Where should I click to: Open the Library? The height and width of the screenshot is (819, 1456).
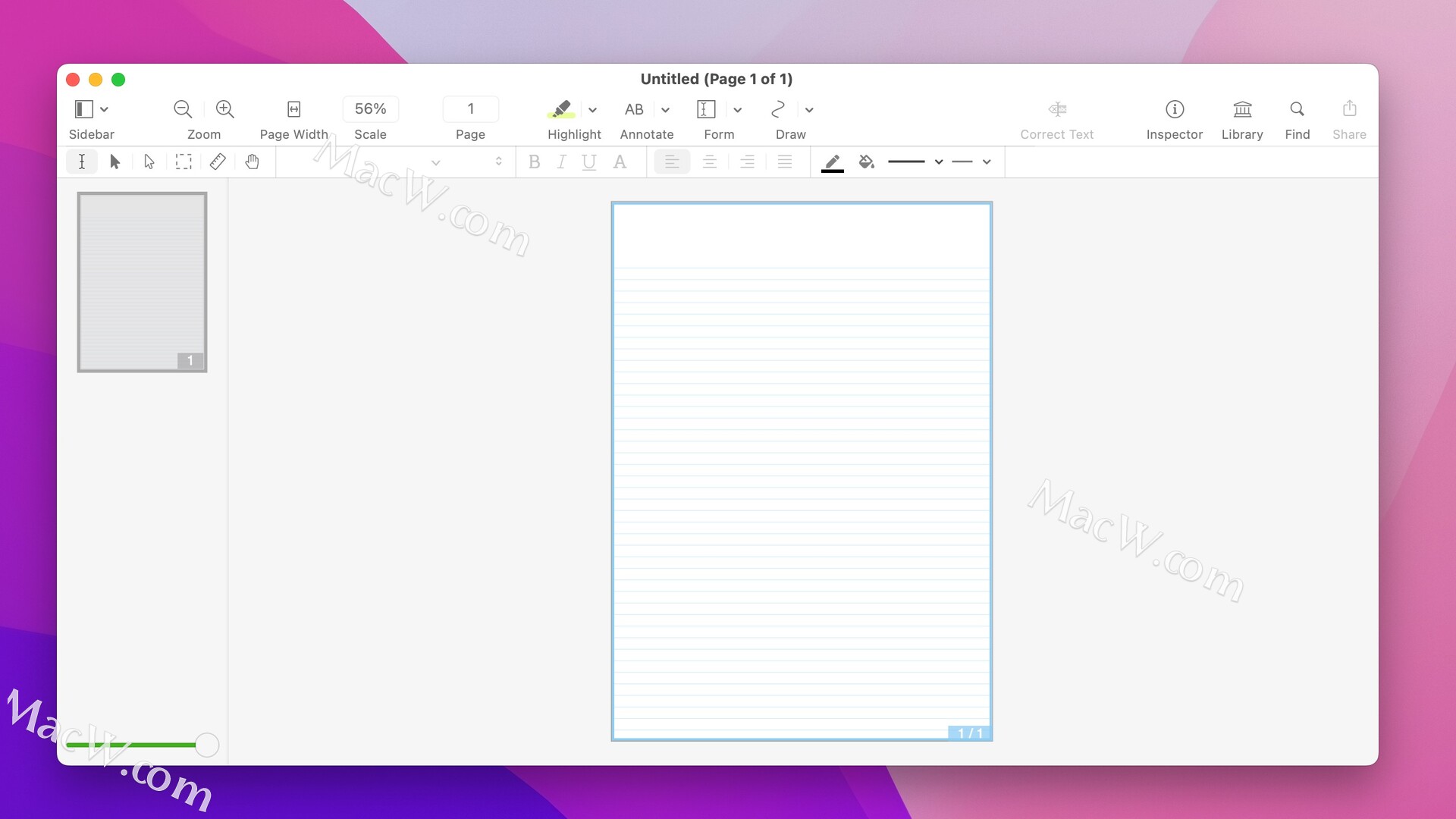point(1242,109)
